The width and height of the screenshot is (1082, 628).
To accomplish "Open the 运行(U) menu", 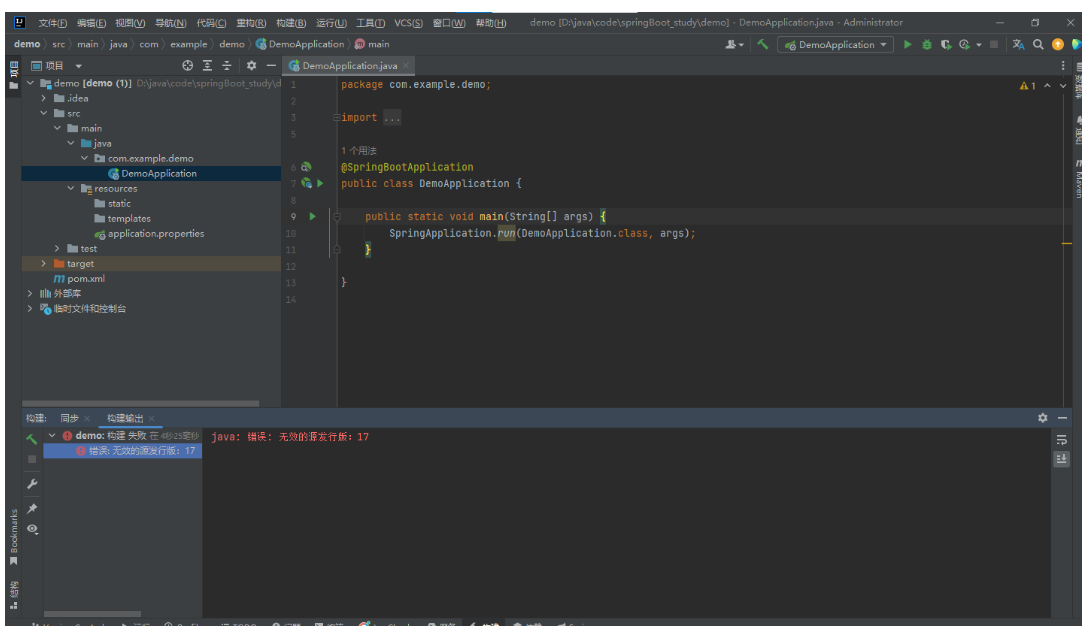I will pyautogui.click(x=331, y=23).
